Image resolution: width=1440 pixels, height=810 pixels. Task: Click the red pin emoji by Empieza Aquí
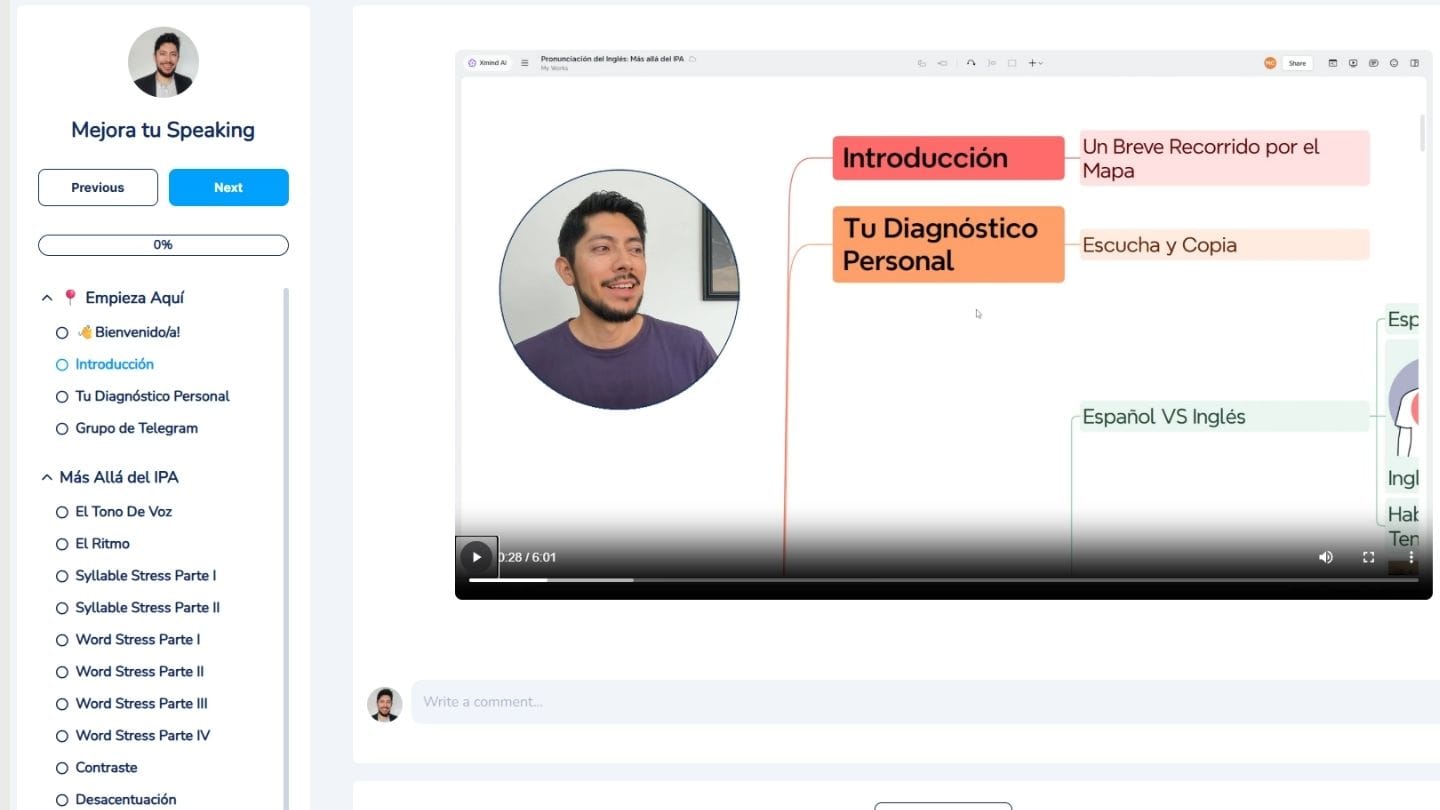point(70,298)
